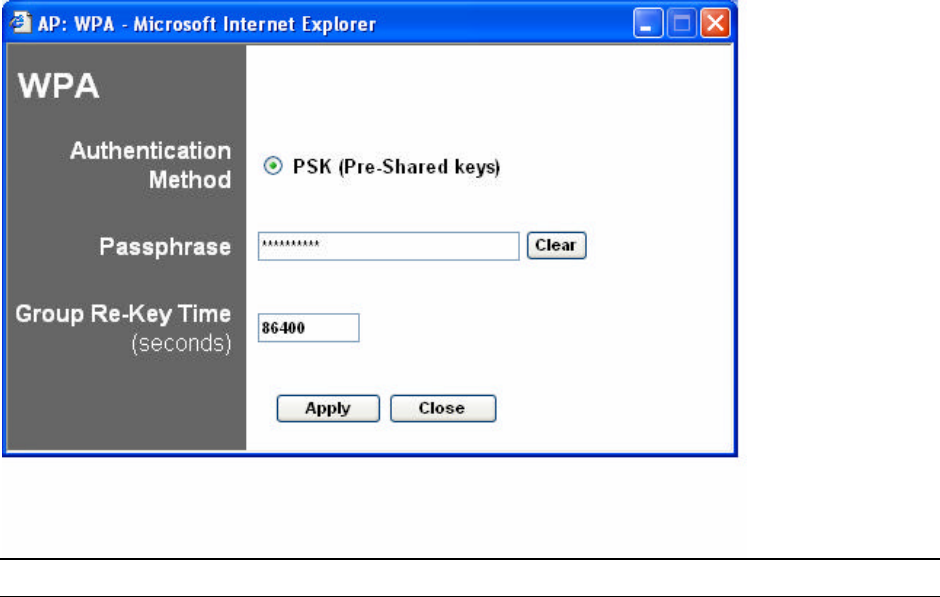The width and height of the screenshot is (940, 597).
Task: Close the window with the red X
Action: (715, 23)
